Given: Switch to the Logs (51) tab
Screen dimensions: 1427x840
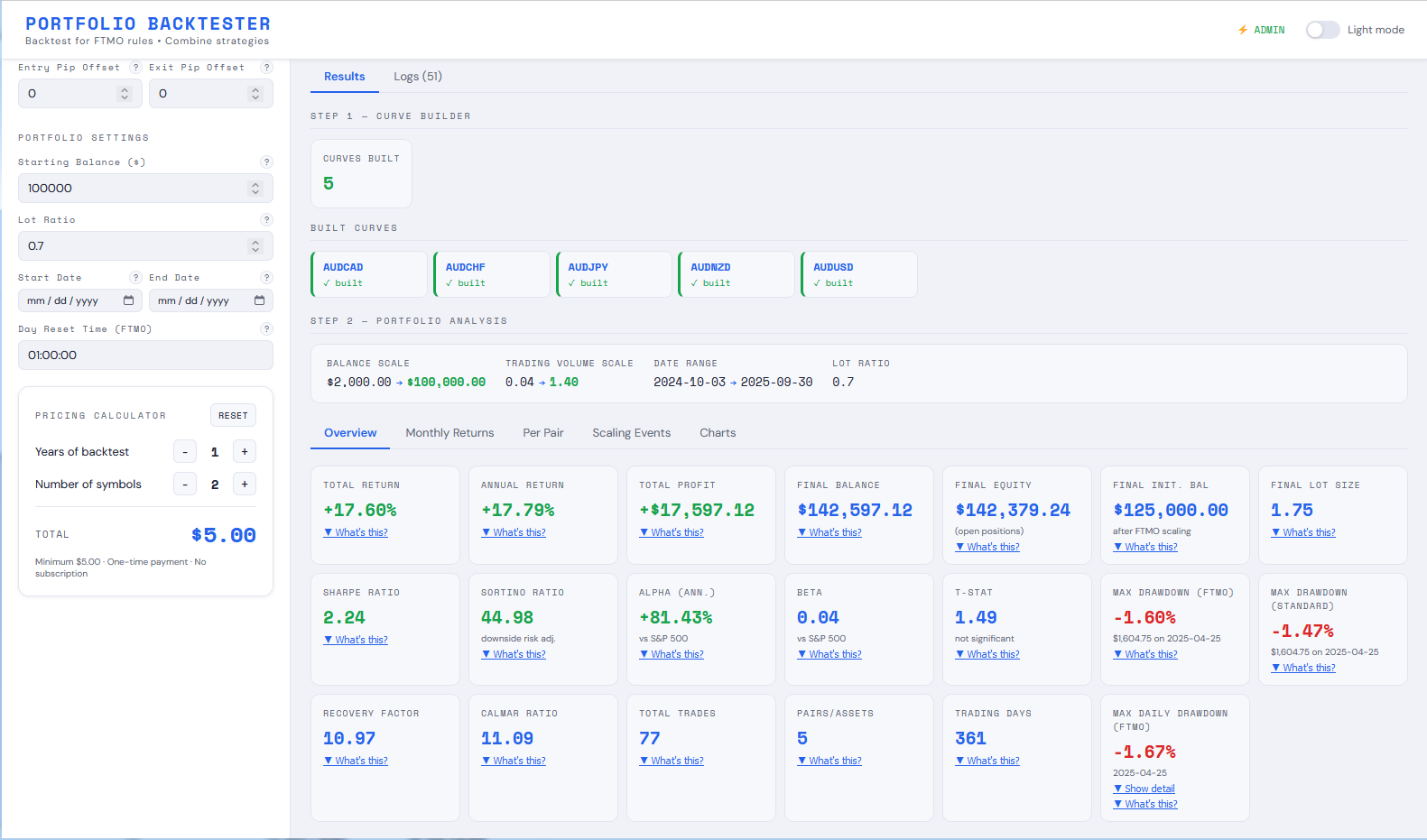Looking at the screenshot, I should [x=418, y=77].
